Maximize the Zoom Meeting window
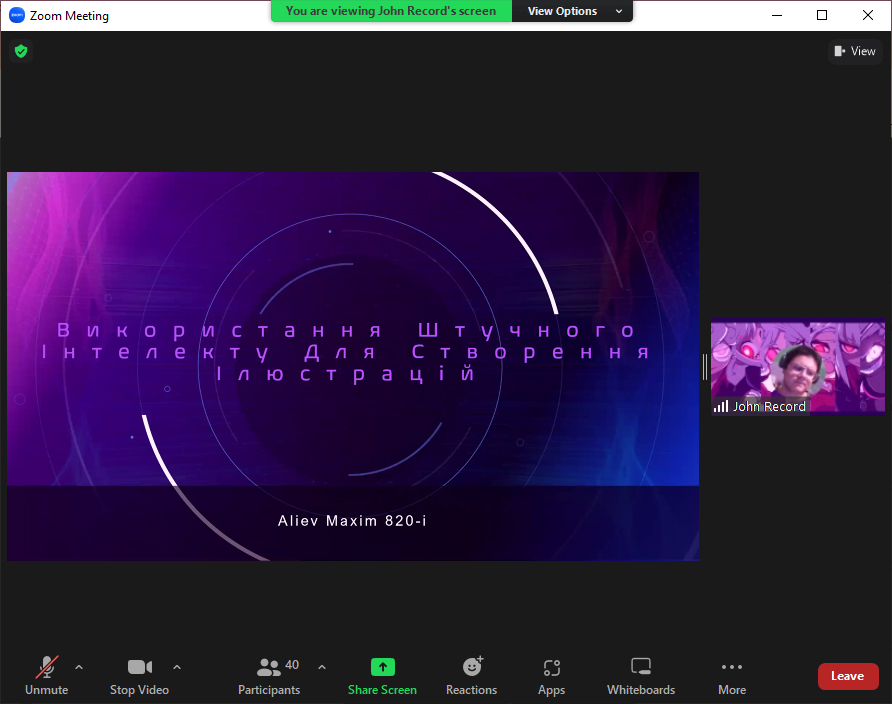This screenshot has height=704, width=892. pyautogui.click(x=822, y=15)
